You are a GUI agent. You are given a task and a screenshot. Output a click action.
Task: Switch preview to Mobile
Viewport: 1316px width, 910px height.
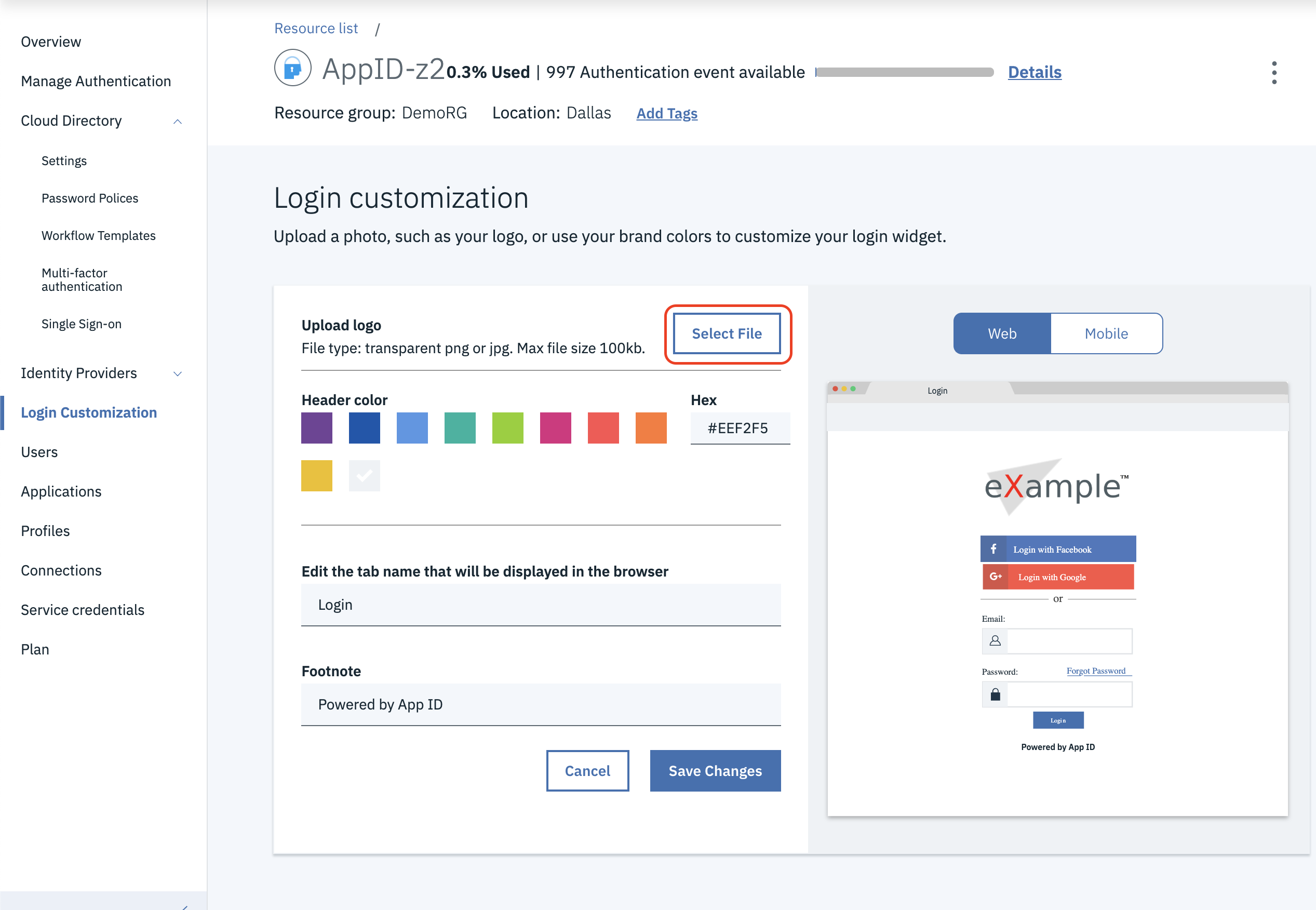tap(1106, 333)
